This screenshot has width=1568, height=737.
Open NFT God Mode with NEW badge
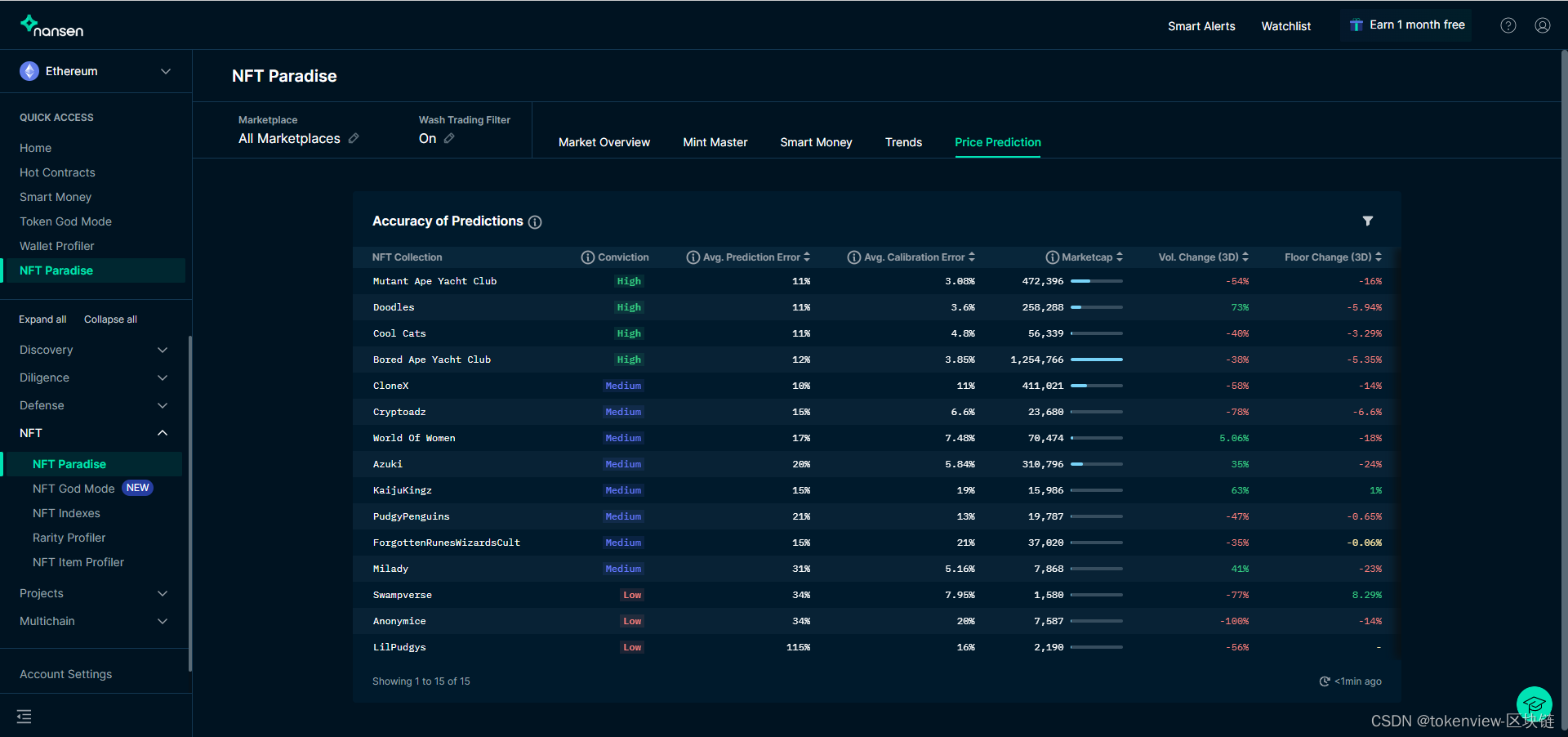tap(92, 489)
